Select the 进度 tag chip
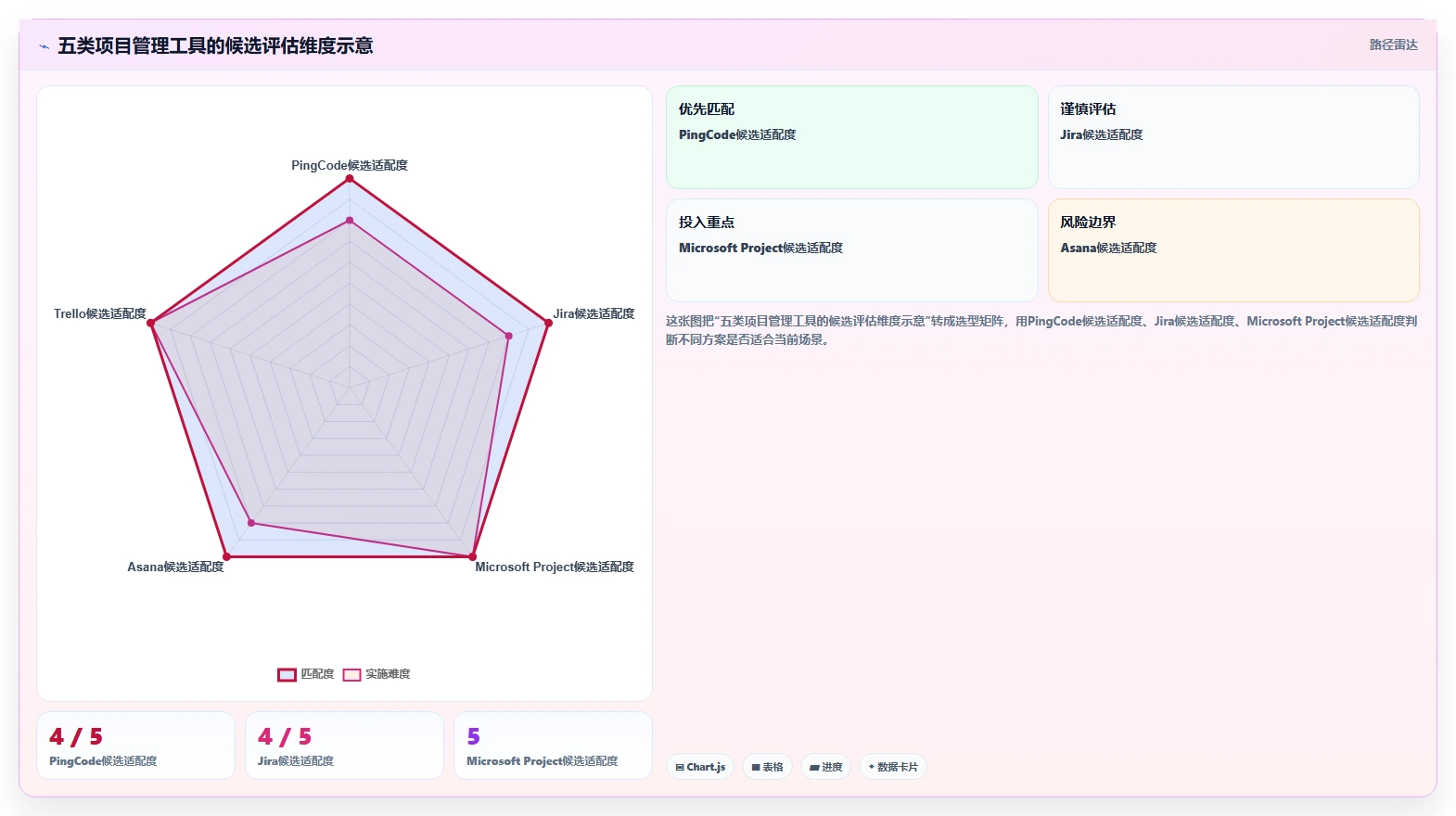Viewport: 1456px width, 816px height. pyautogui.click(x=825, y=767)
